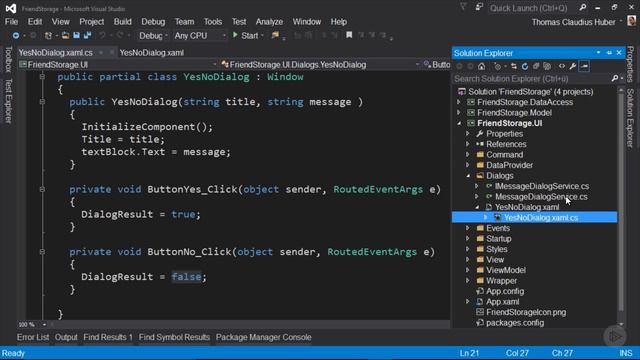Open Properties via the wrench icon

(573, 66)
